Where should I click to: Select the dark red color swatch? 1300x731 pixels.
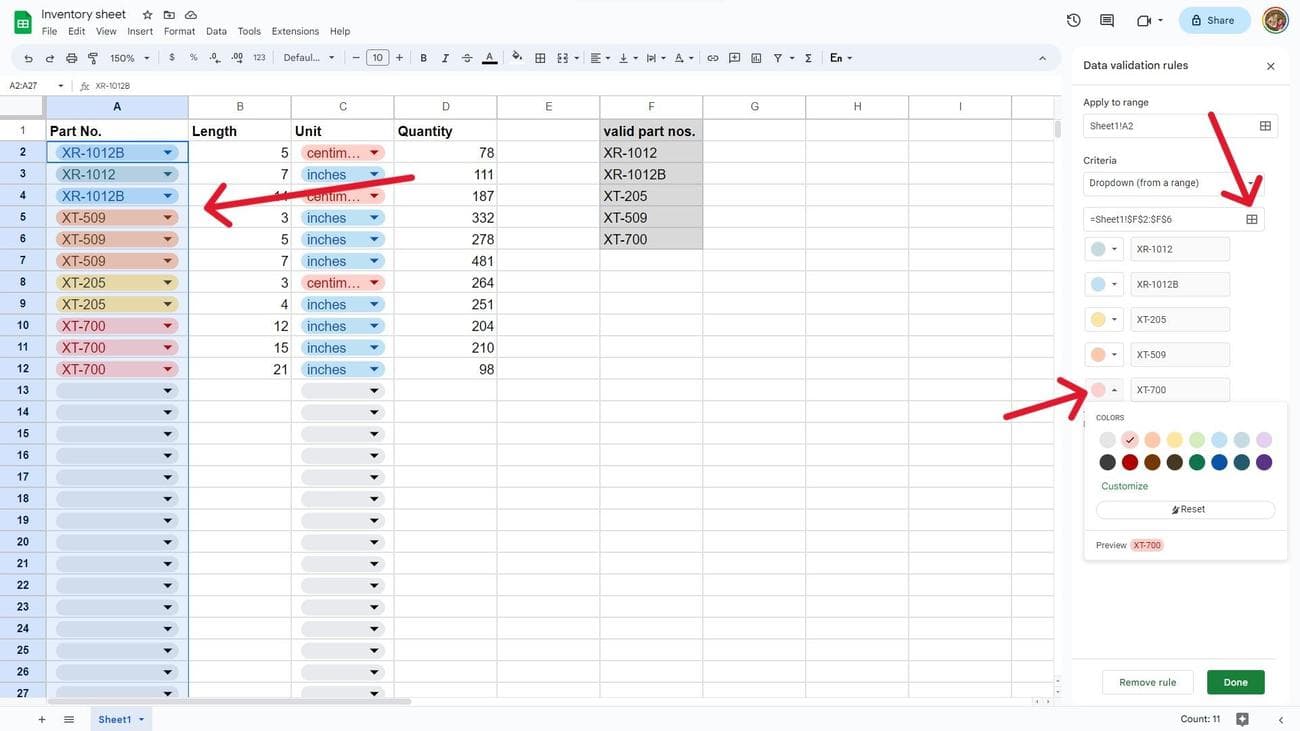click(1129, 462)
